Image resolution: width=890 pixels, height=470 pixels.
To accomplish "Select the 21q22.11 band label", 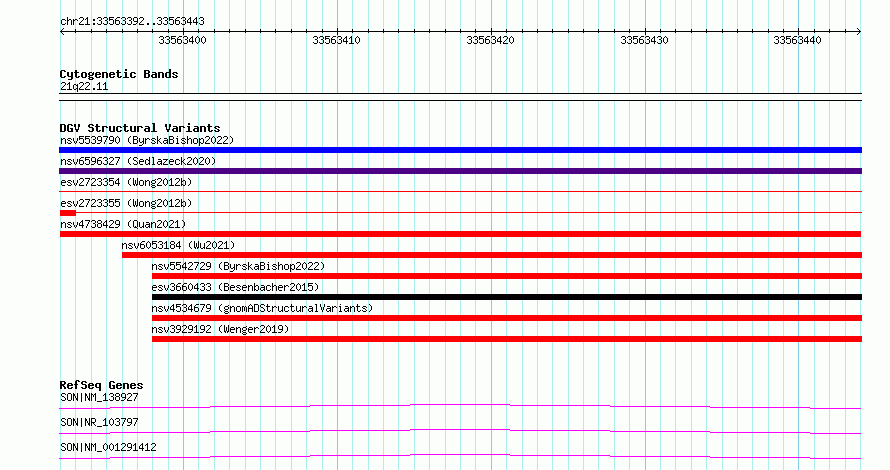I will [x=84, y=87].
